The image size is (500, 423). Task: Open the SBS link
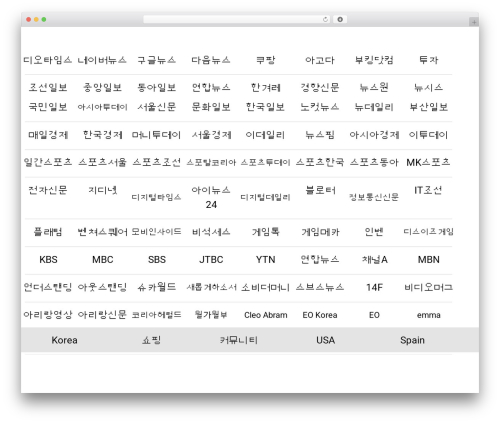coord(157,260)
